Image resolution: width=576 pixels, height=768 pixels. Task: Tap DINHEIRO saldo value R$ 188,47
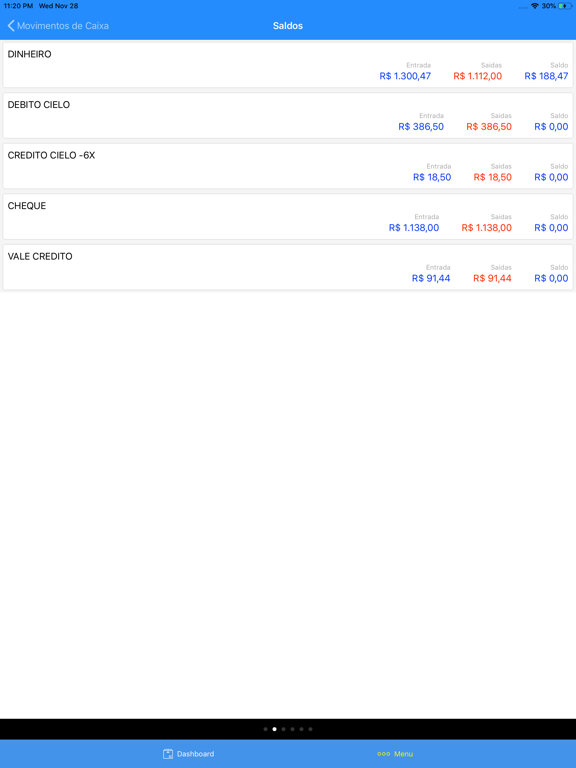point(546,76)
